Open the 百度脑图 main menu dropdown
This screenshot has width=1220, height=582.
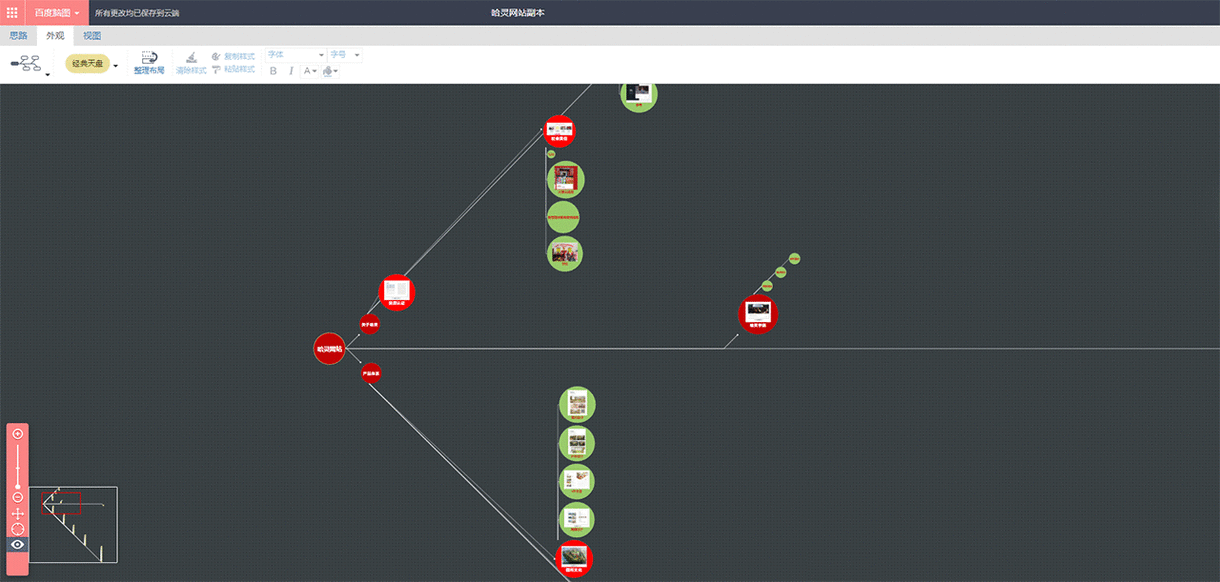click(x=56, y=12)
